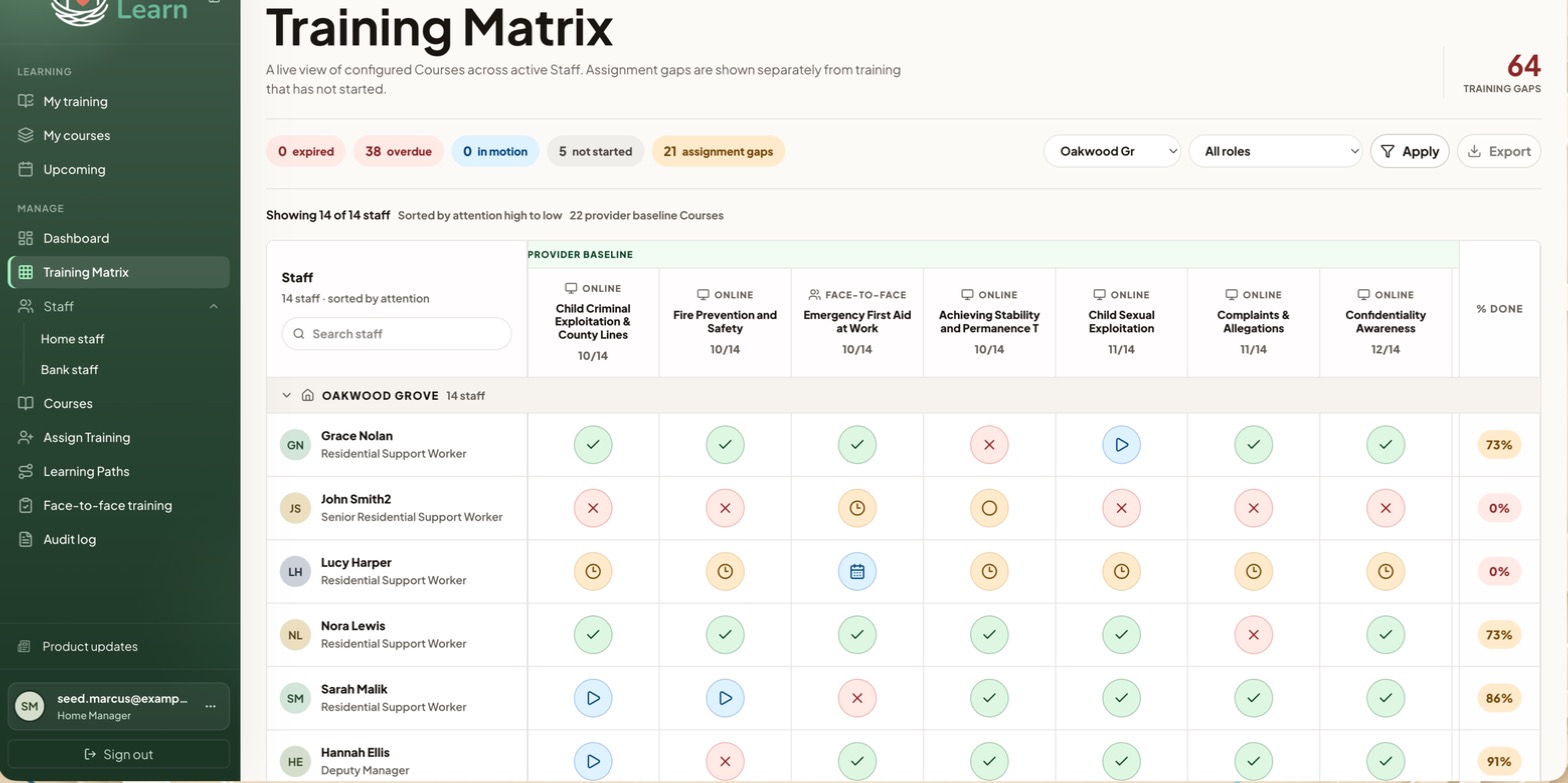Open Bank staff subsection
Screen dimensions: 1568x783
[69, 370]
